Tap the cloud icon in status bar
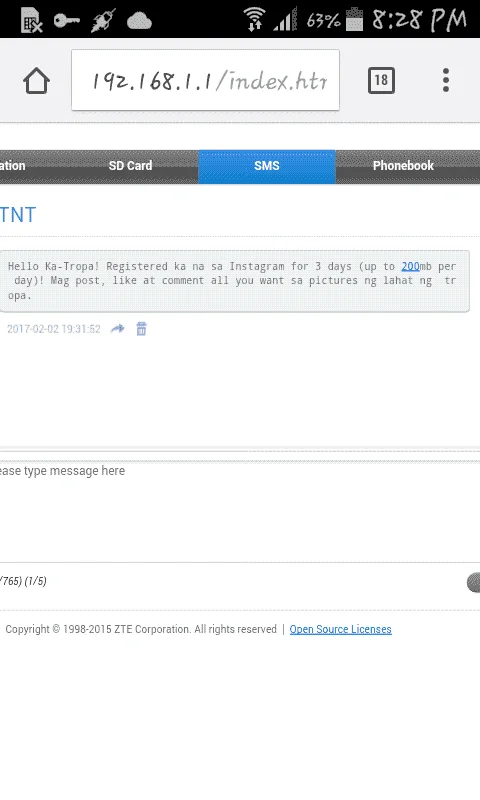480x800 pixels. 139,21
